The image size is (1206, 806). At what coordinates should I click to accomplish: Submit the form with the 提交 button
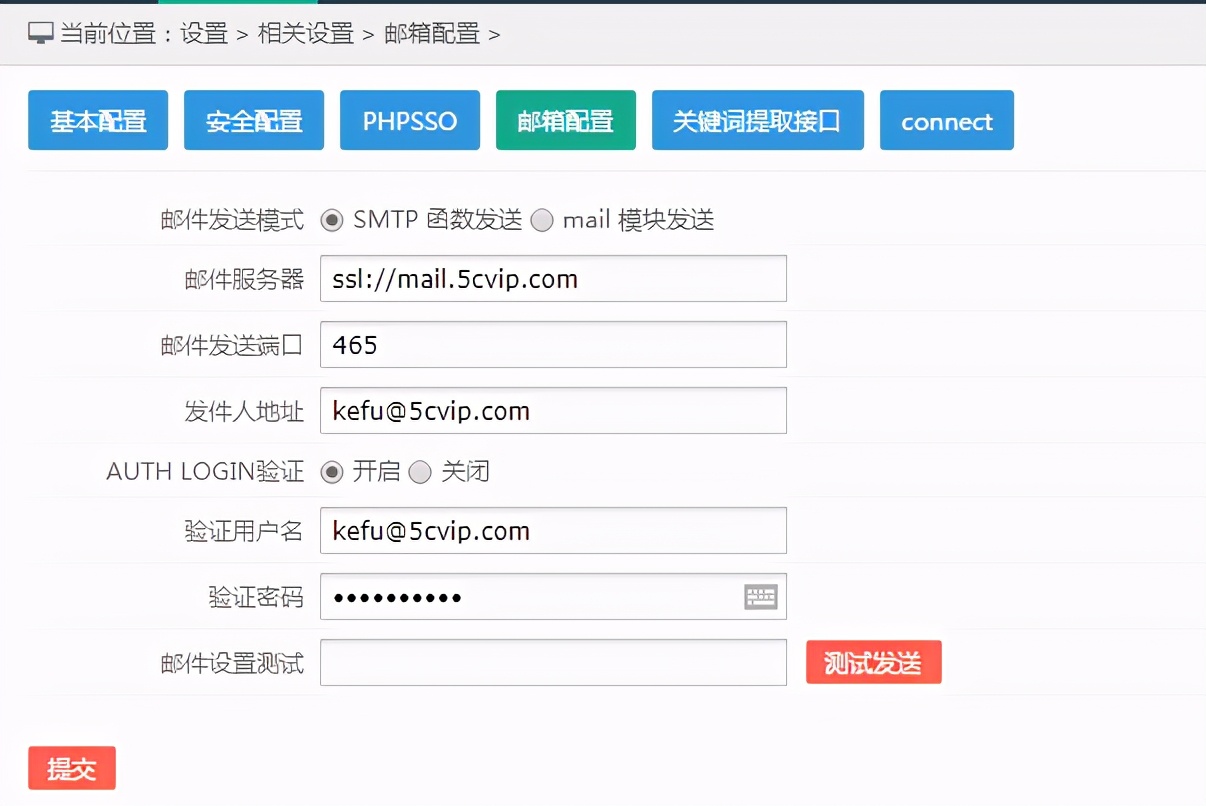[x=71, y=768]
